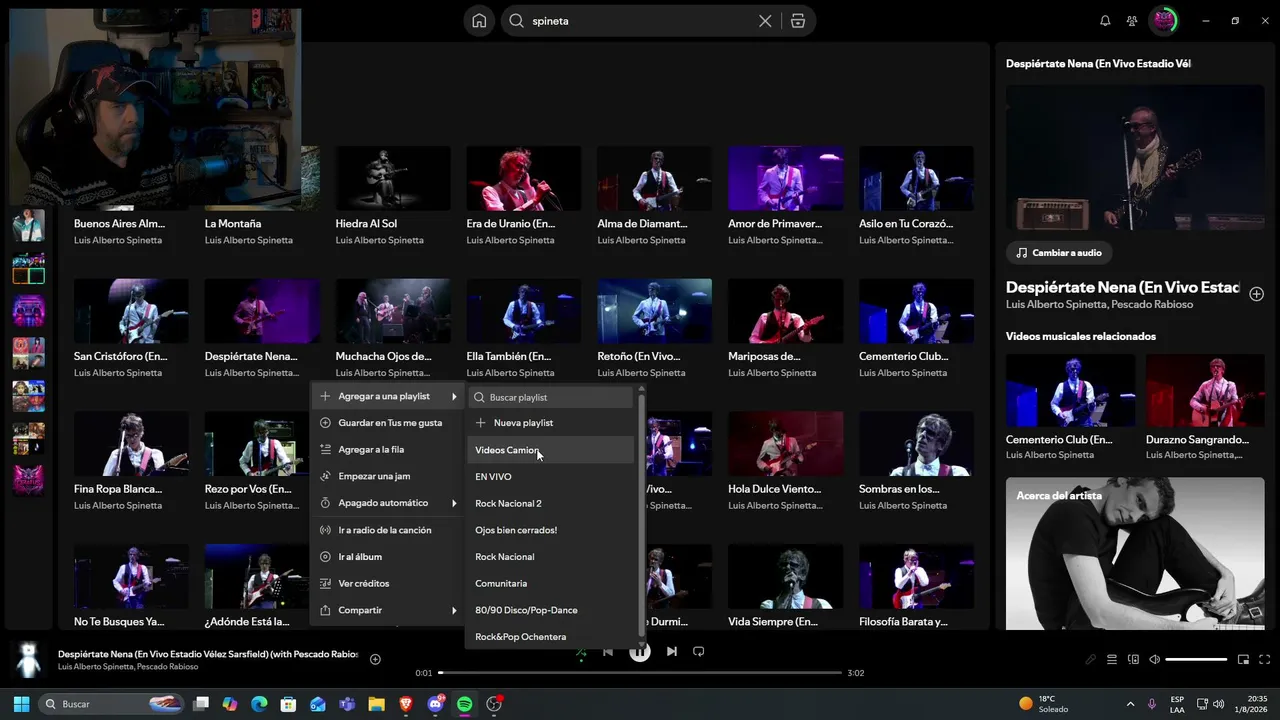This screenshot has width=1280, height=720.
Task: Click the search box containing 'spineta'
Action: 642,21
